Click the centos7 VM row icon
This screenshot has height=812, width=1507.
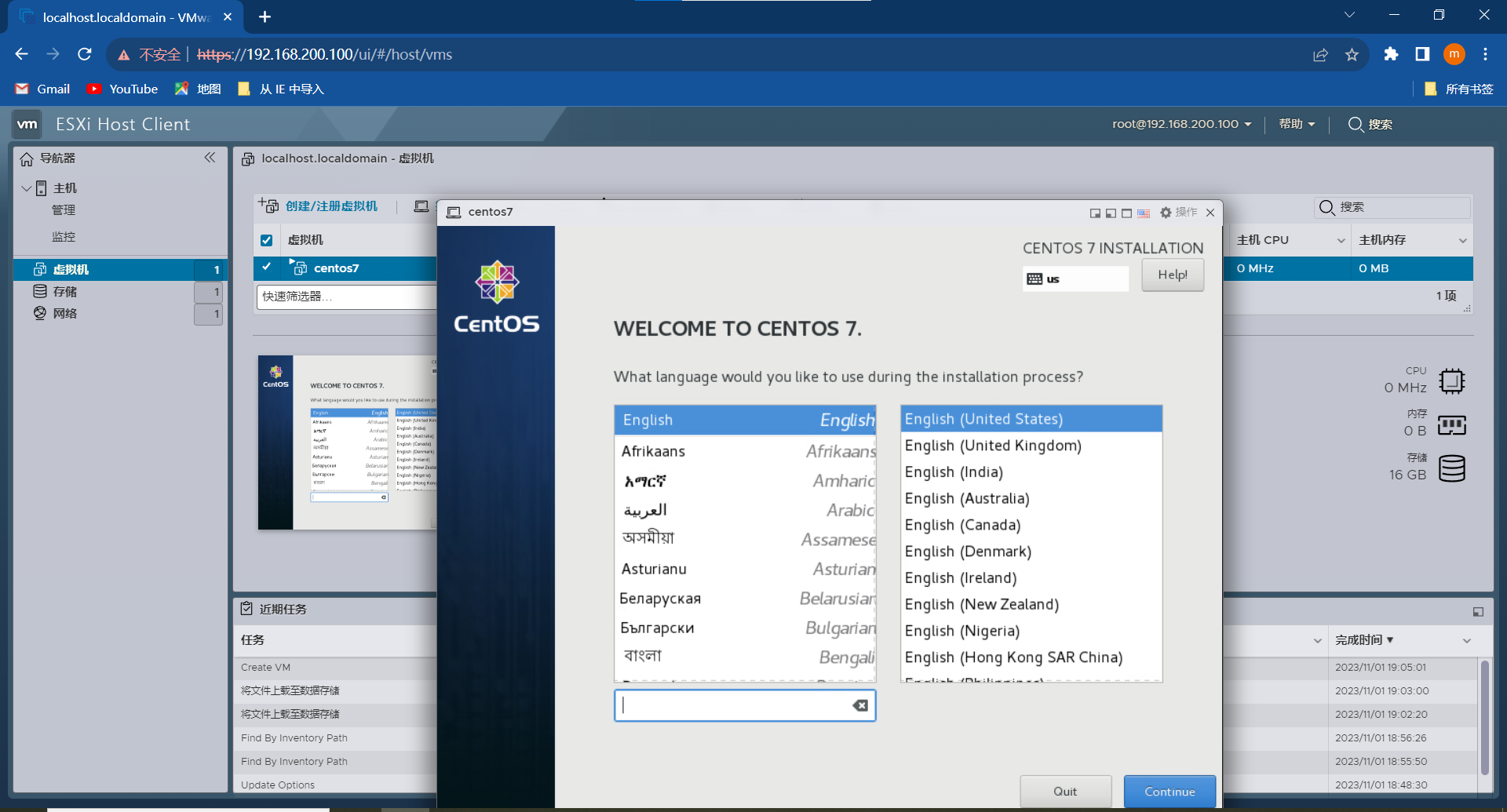tap(299, 268)
